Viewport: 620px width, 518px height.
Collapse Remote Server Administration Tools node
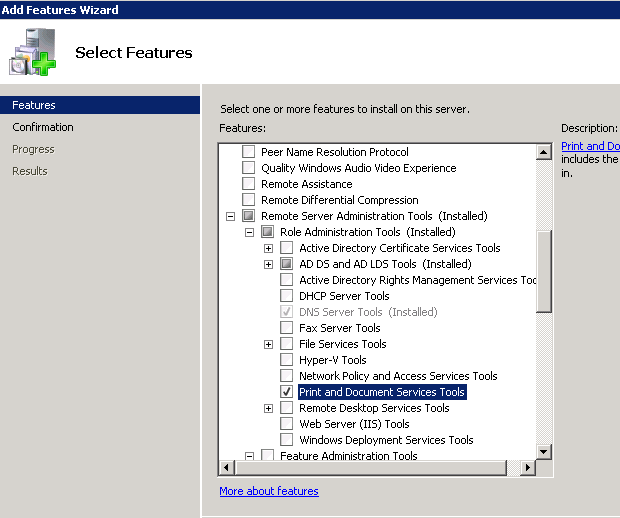point(230,216)
